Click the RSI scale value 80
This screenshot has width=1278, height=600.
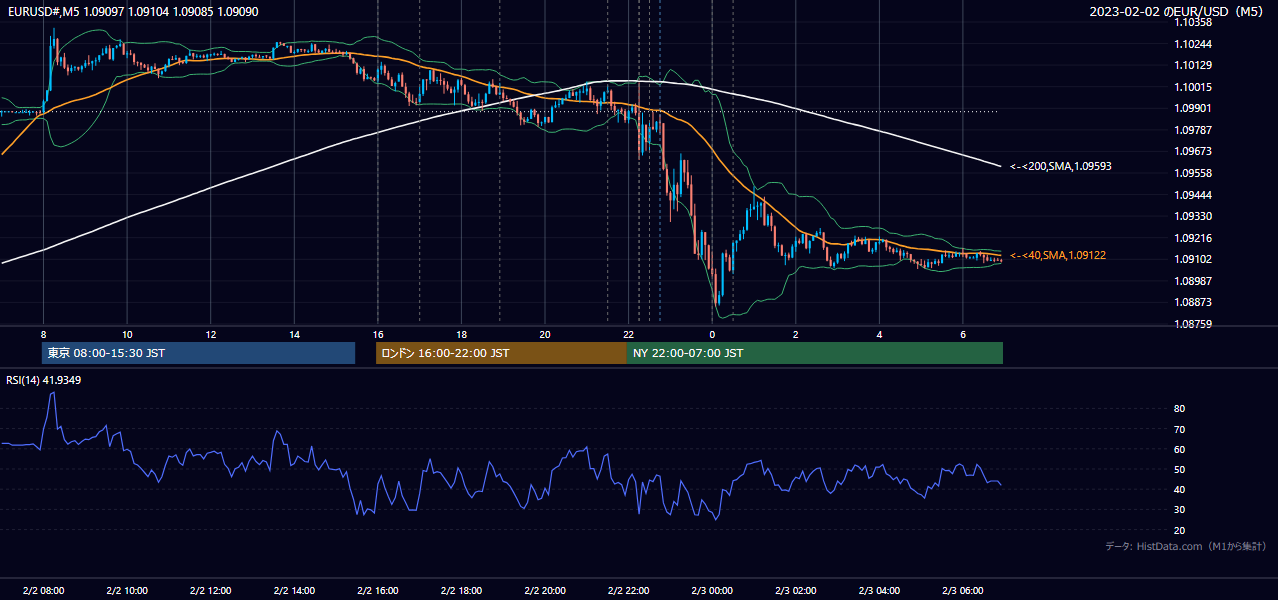coord(1179,409)
